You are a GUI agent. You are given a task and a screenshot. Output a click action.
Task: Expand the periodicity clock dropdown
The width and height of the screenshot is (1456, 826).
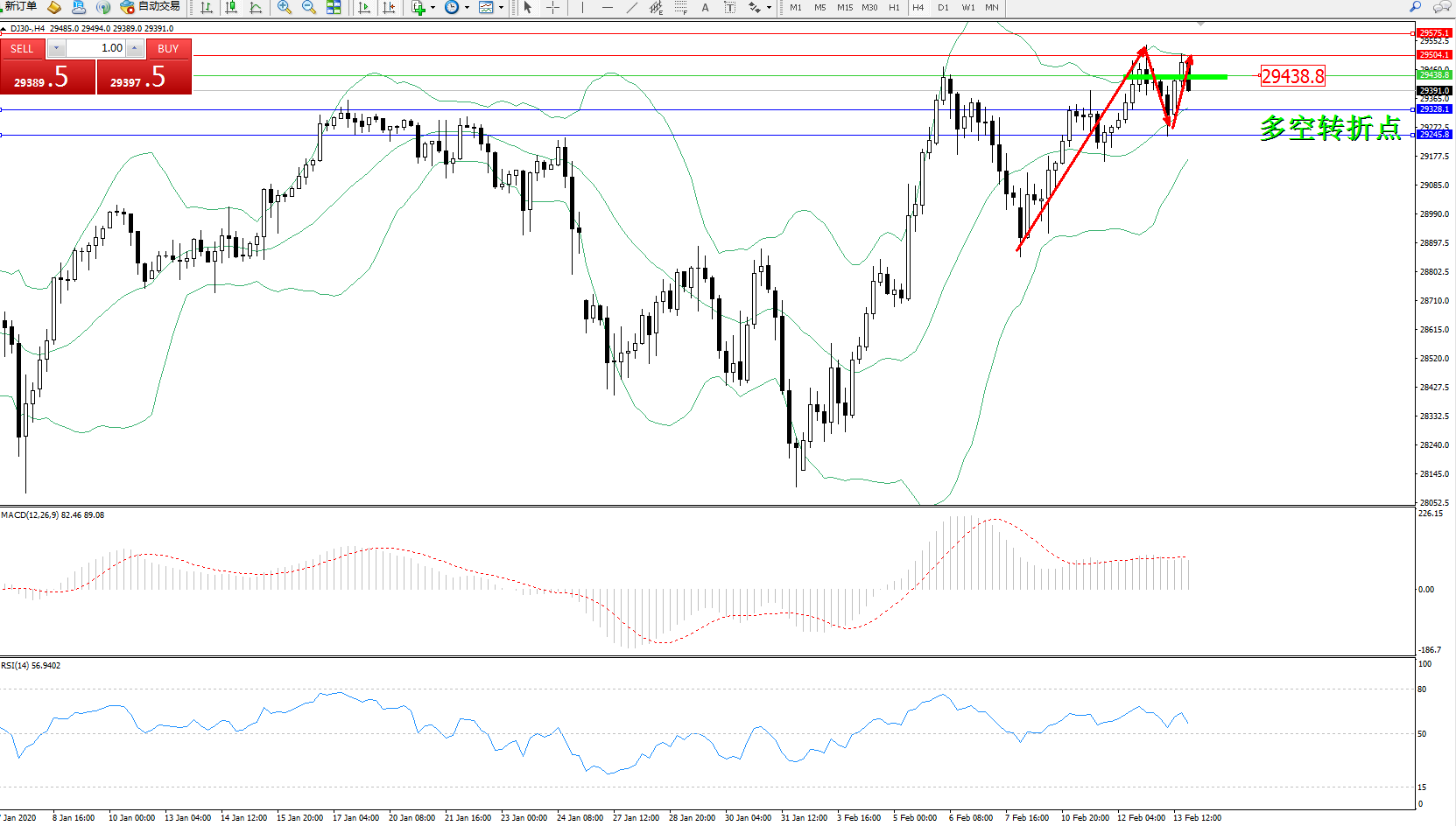(467, 8)
